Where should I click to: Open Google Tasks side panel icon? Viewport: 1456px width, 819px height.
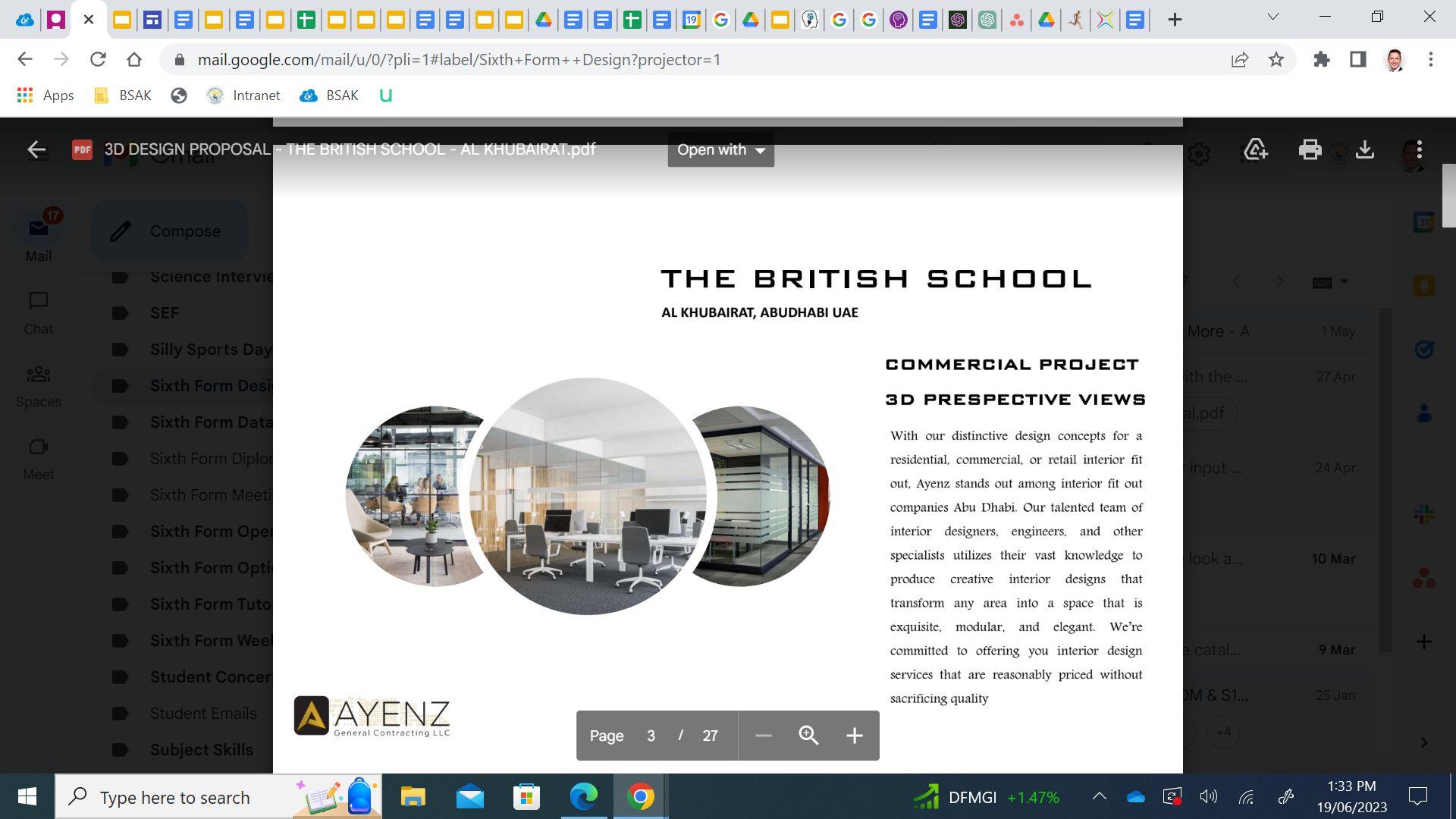[x=1423, y=350]
